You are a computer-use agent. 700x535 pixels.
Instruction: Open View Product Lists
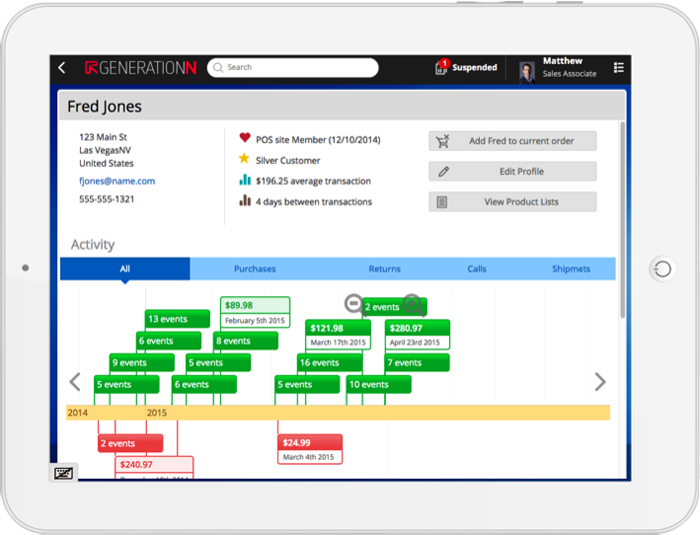coord(512,202)
